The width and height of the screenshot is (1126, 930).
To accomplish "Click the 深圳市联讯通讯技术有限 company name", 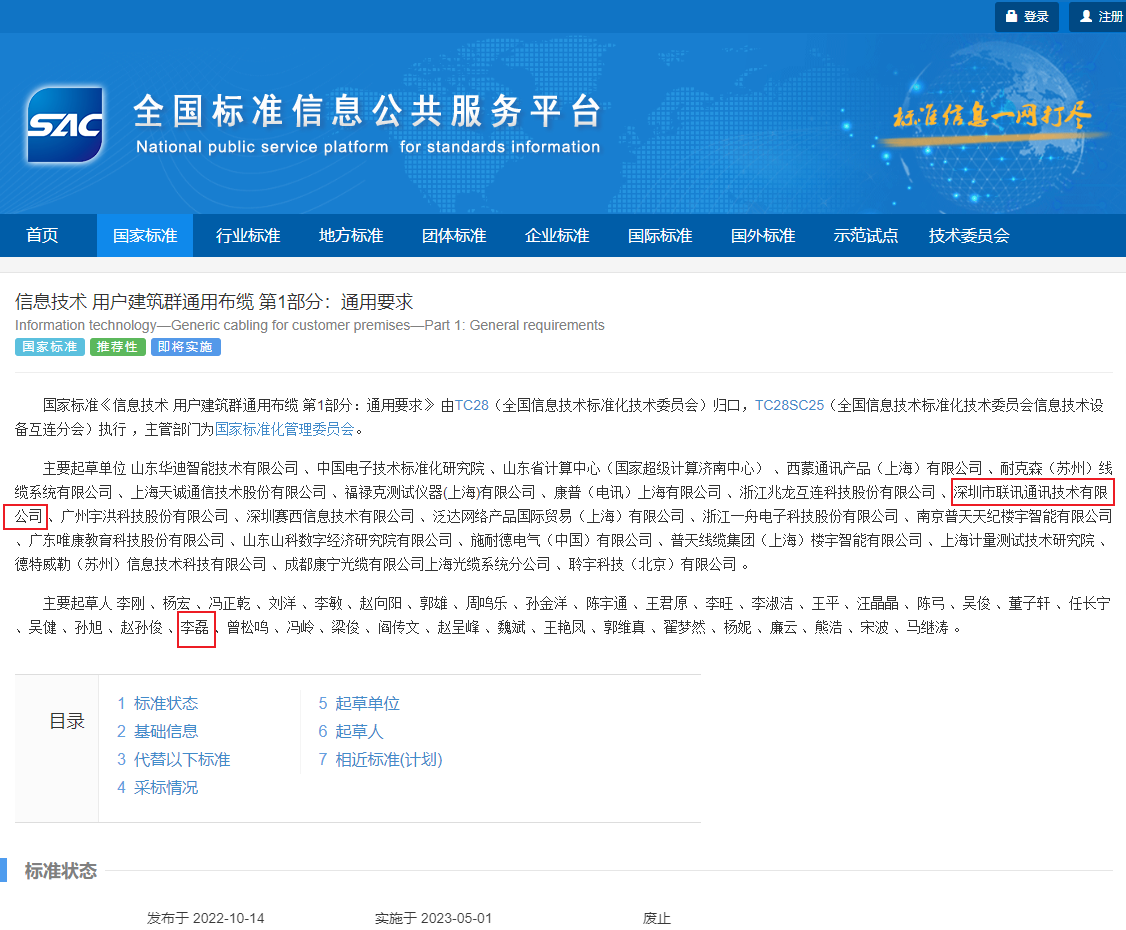I will click(1031, 493).
